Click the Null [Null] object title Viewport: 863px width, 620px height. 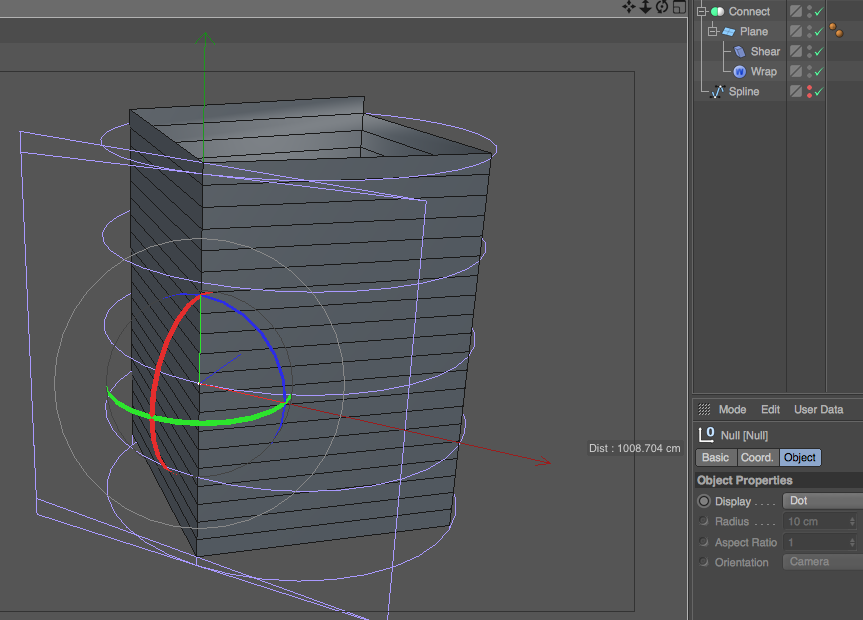pos(744,435)
